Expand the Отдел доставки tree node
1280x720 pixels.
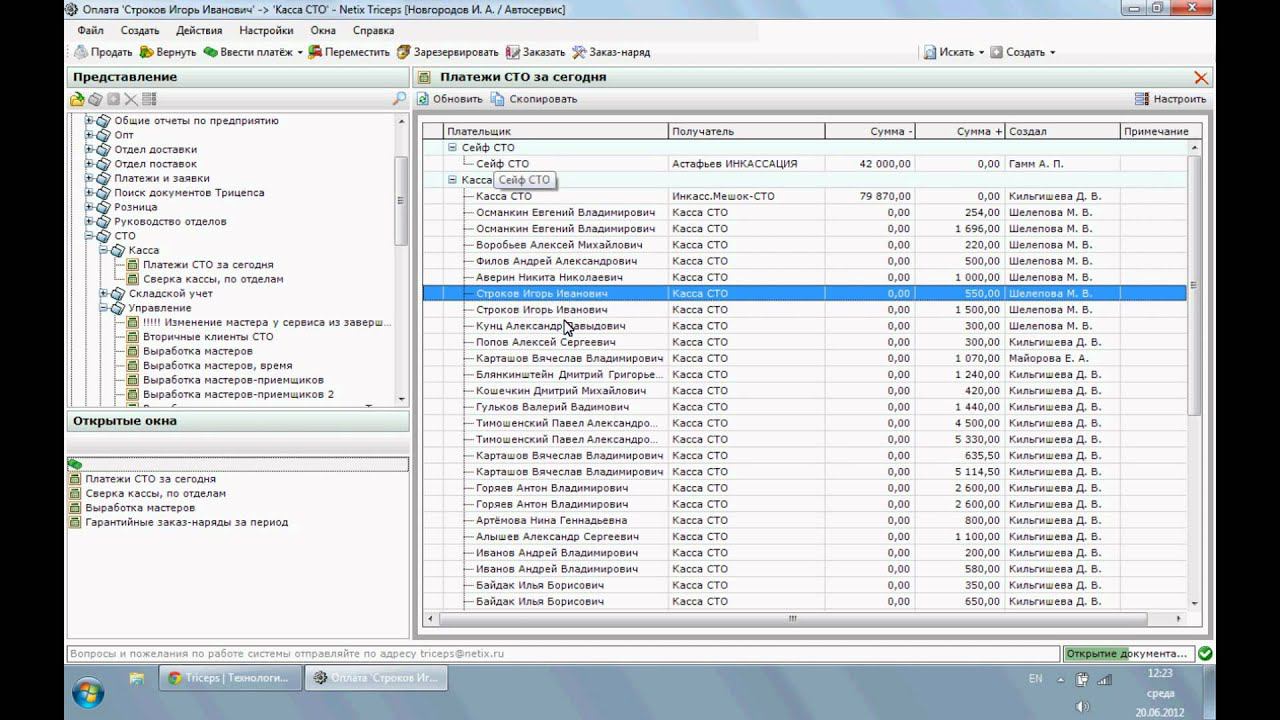pos(89,149)
